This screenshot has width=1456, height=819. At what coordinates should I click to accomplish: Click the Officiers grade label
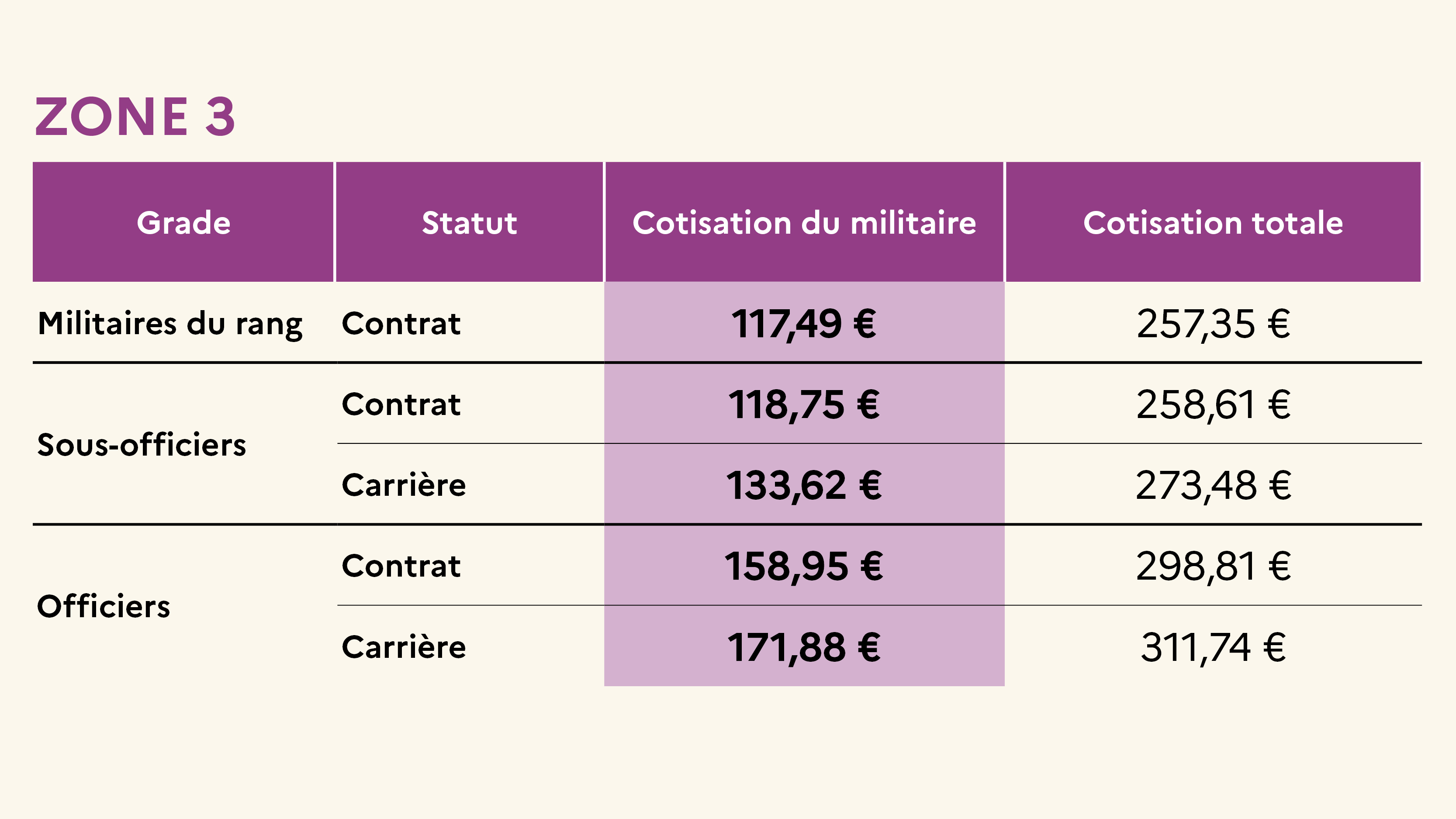(104, 606)
